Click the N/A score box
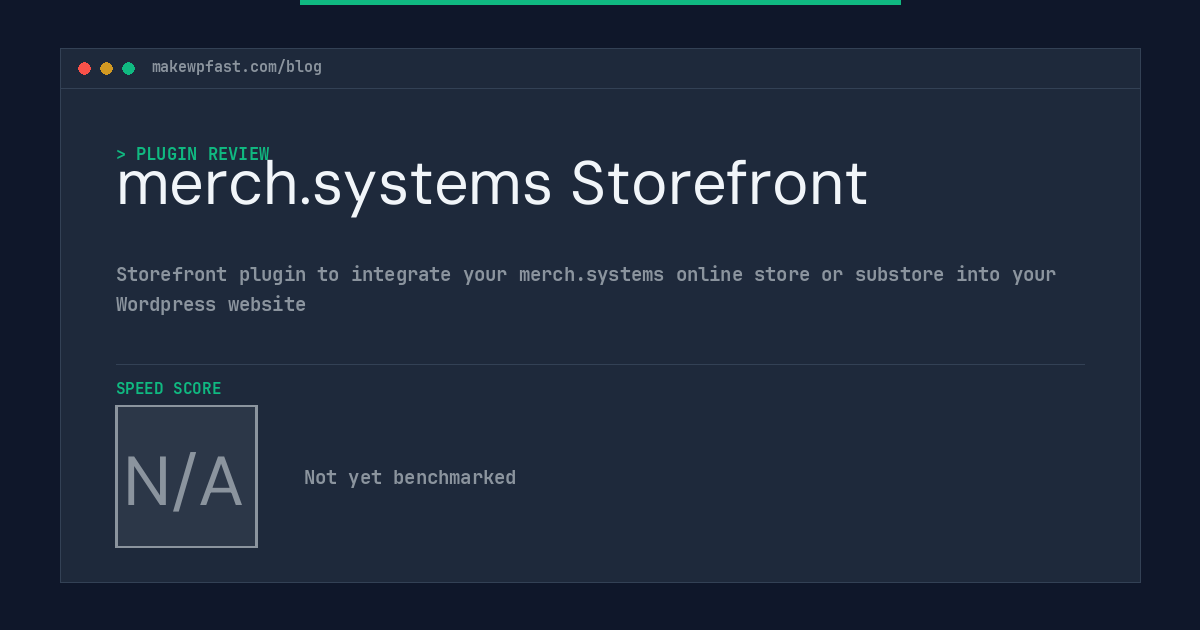The height and width of the screenshot is (630, 1200). tap(186, 476)
